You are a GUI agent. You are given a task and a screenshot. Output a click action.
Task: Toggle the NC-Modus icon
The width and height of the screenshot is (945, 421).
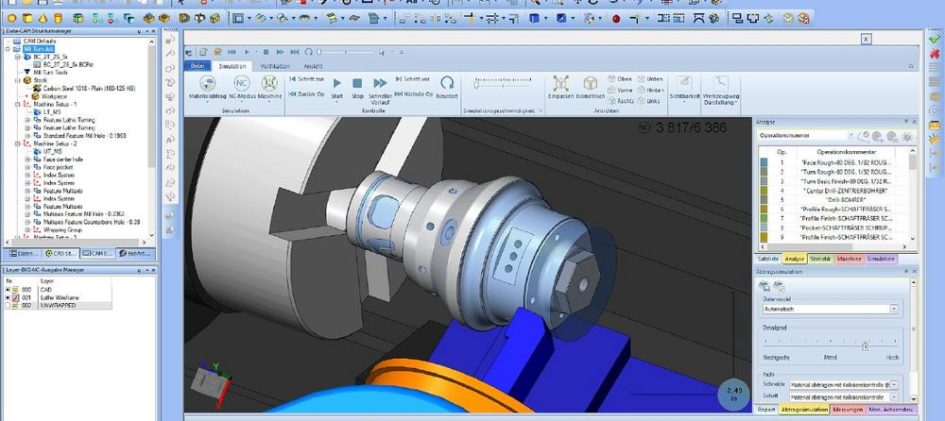242,87
